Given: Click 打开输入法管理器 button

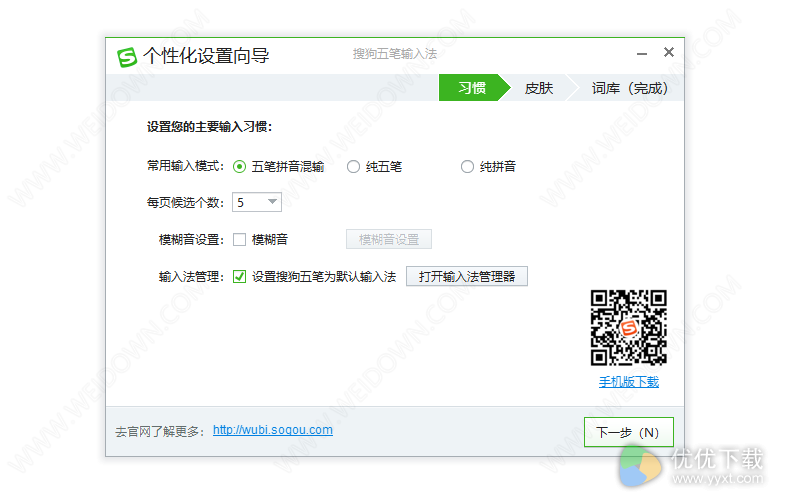Looking at the screenshot, I should click(467, 276).
